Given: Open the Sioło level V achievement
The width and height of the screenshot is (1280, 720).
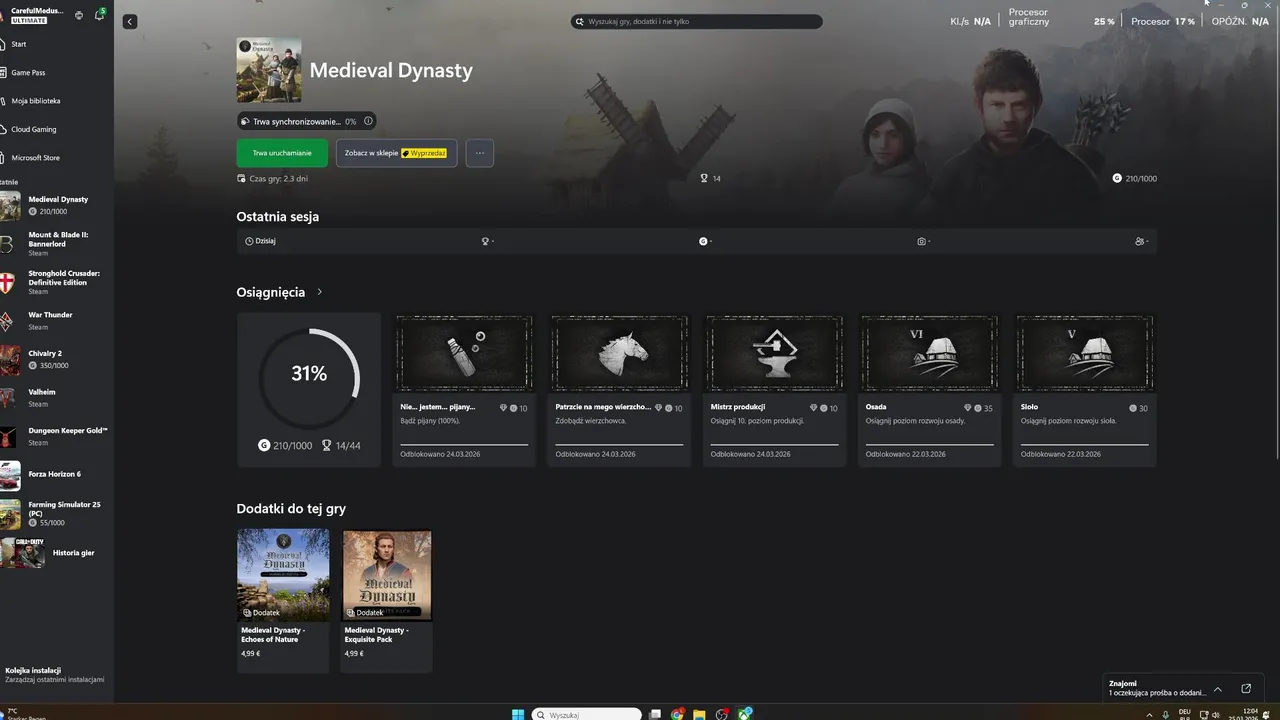Looking at the screenshot, I should click(x=1085, y=389).
